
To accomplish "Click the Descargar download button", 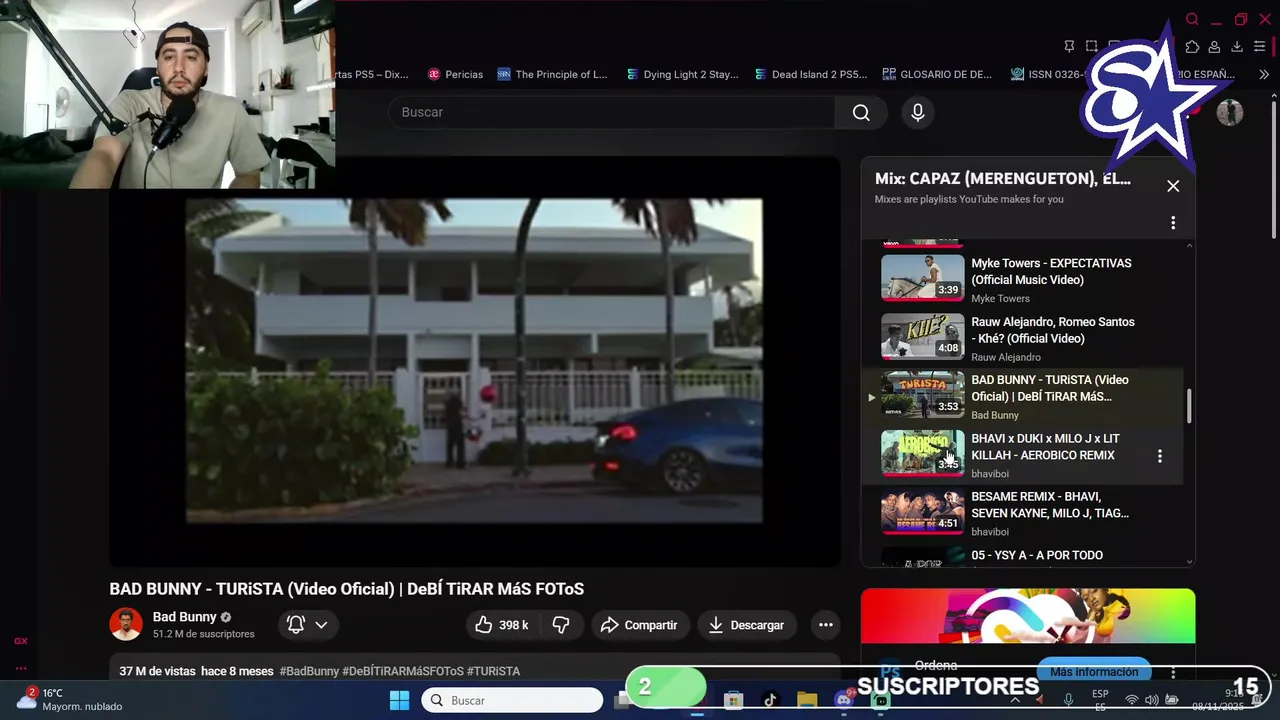I will 747,625.
